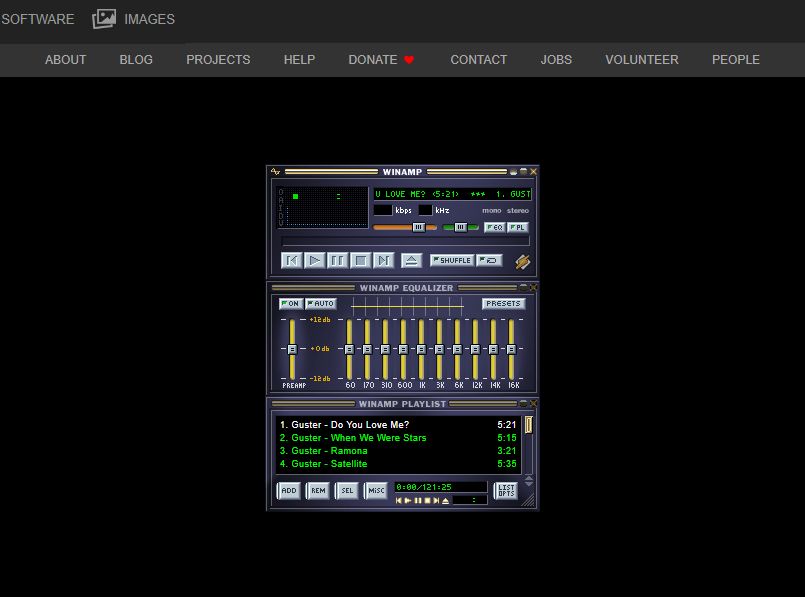Toggle the PL playlist window button

(518, 227)
